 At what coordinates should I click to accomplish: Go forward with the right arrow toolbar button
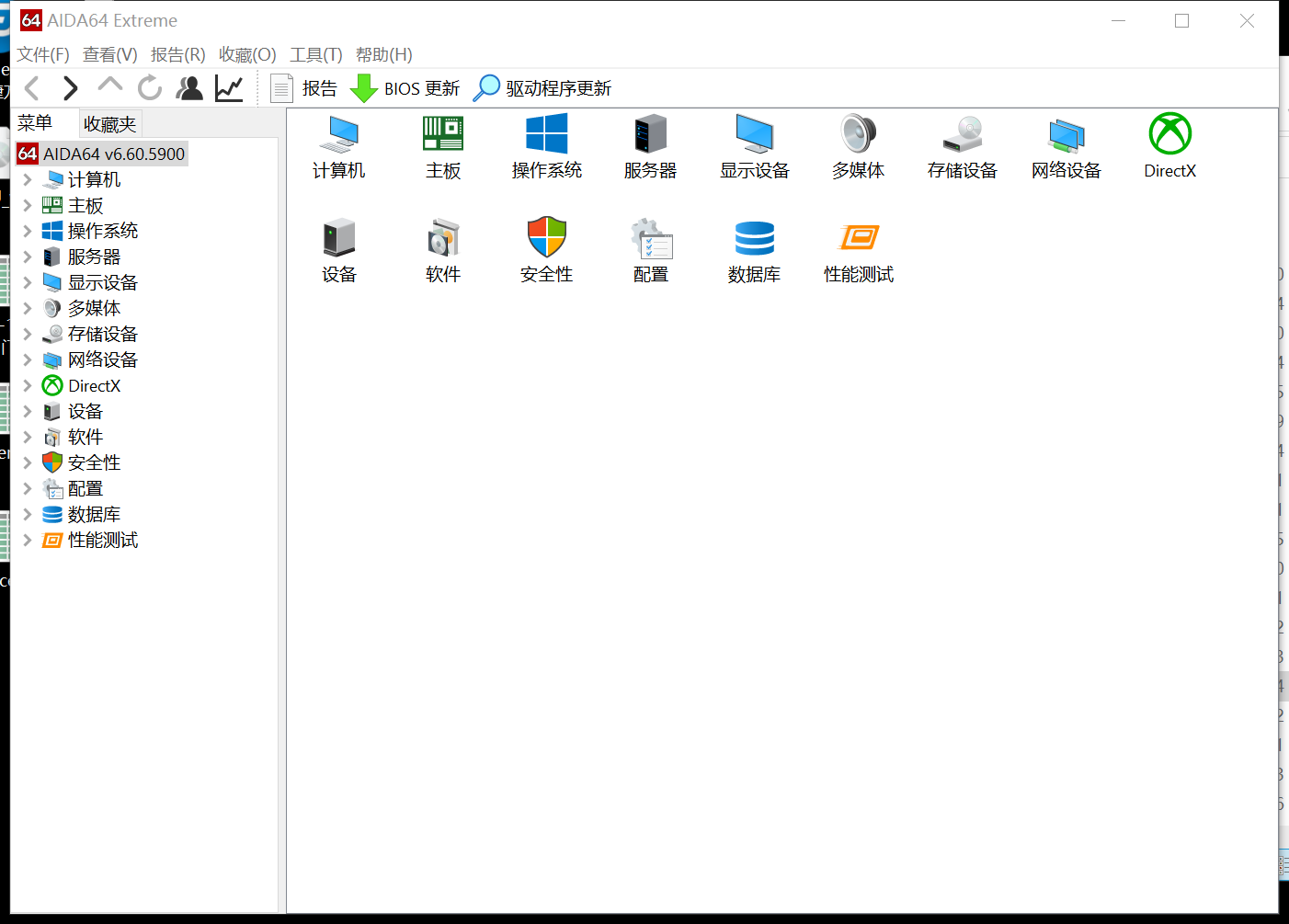(71, 88)
